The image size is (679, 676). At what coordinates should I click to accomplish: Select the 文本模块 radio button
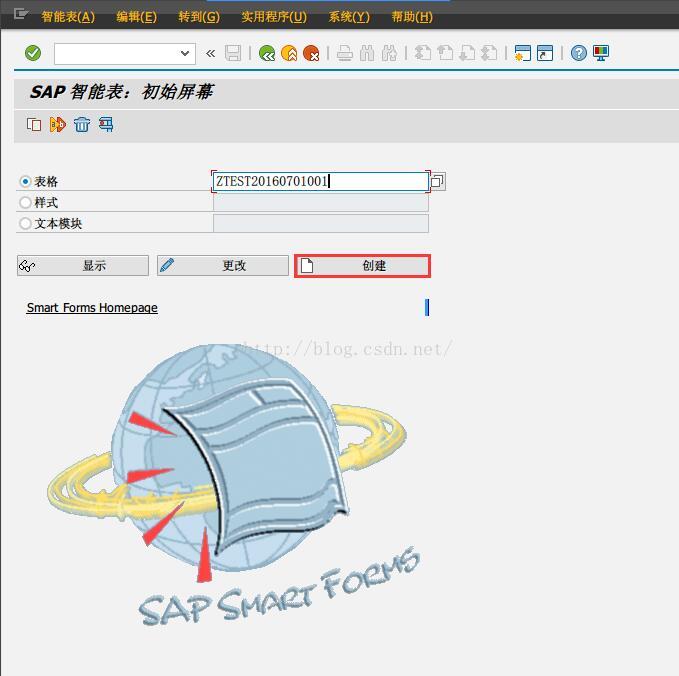26,223
